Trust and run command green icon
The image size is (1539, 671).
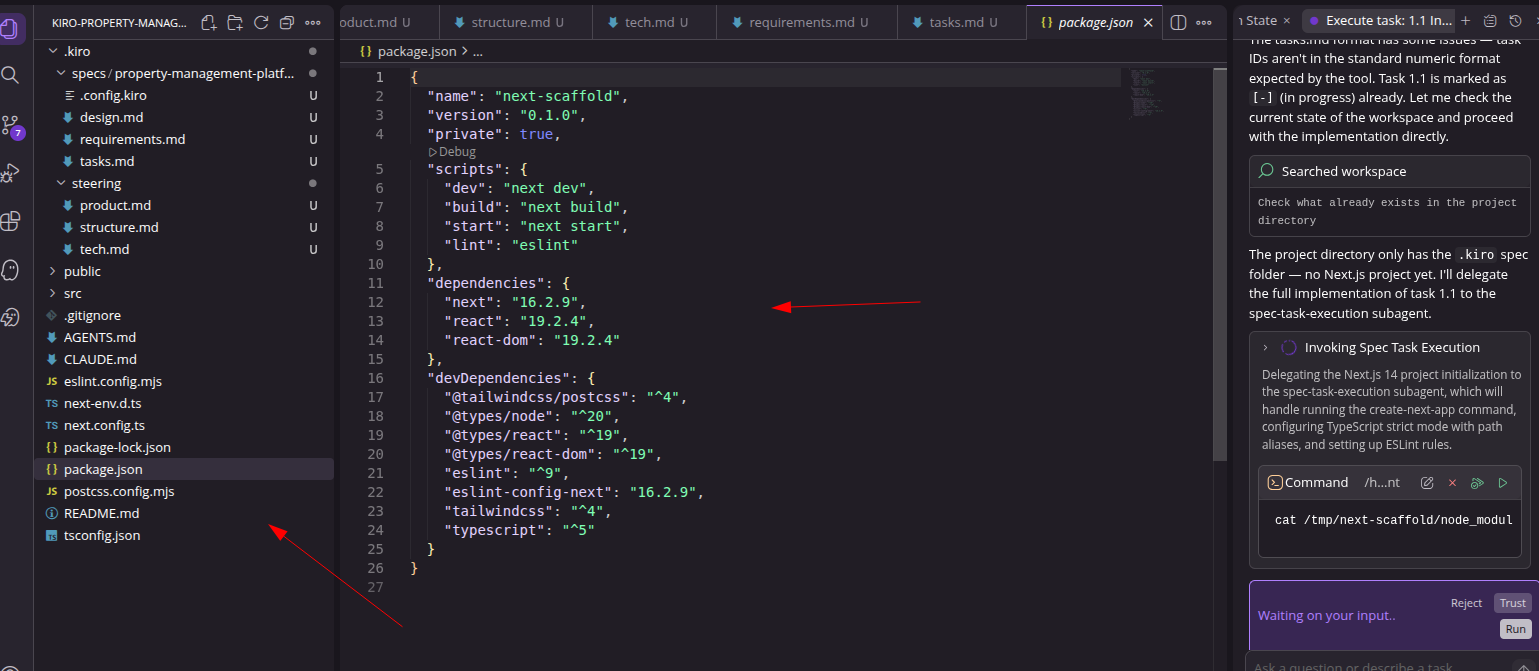[x=1477, y=483]
